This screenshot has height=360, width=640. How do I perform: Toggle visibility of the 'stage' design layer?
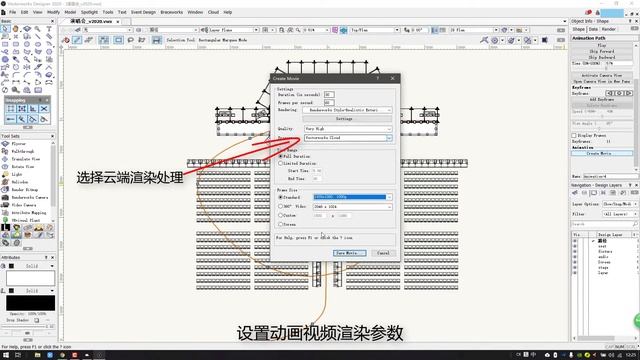(x=575, y=267)
